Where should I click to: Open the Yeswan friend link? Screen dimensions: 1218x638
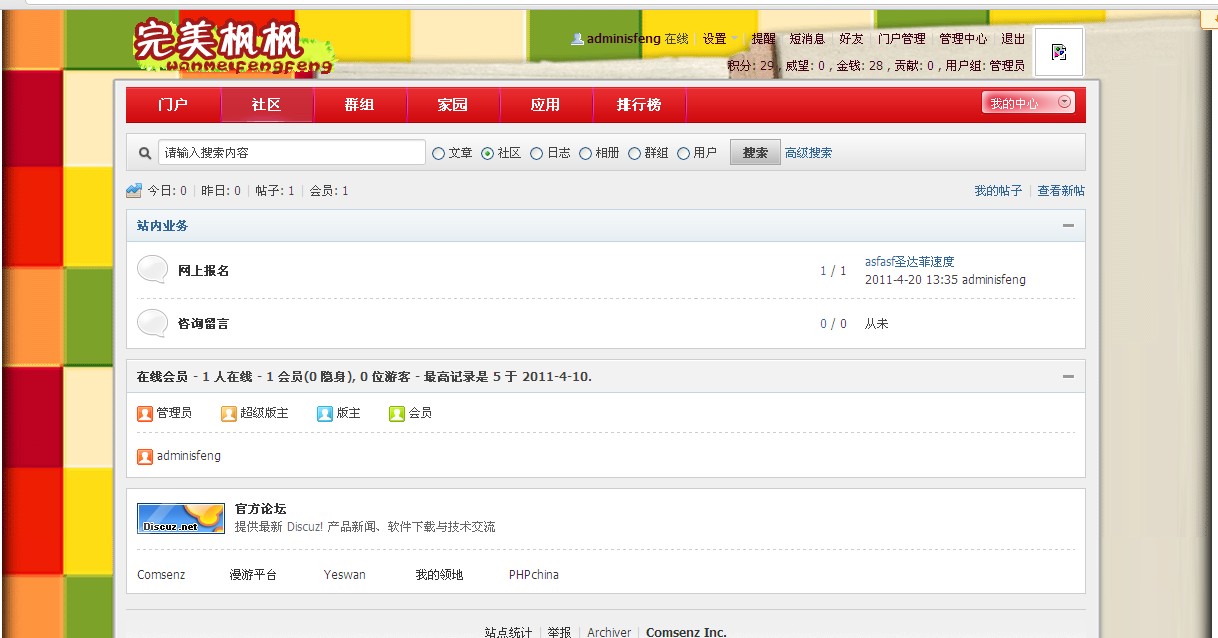(x=344, y=575)
